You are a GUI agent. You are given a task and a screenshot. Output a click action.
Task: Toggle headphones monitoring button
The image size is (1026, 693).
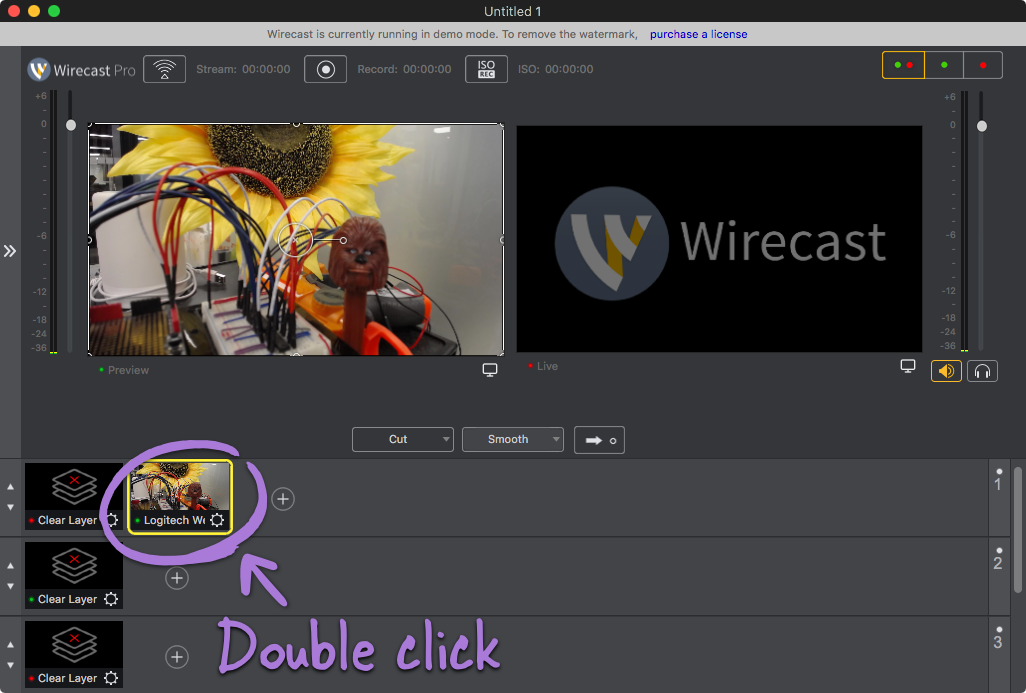click(x=982, y=371)
